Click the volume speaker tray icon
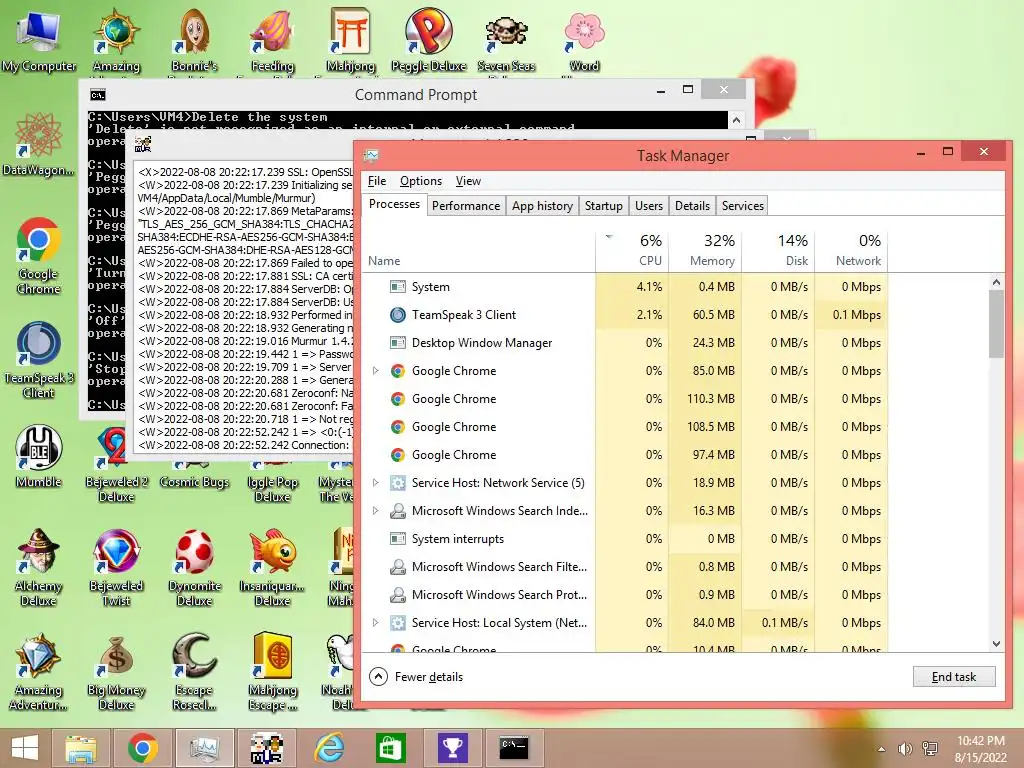Image resolution: width=1024 pixels, height=768 pixels. [904, 749]
